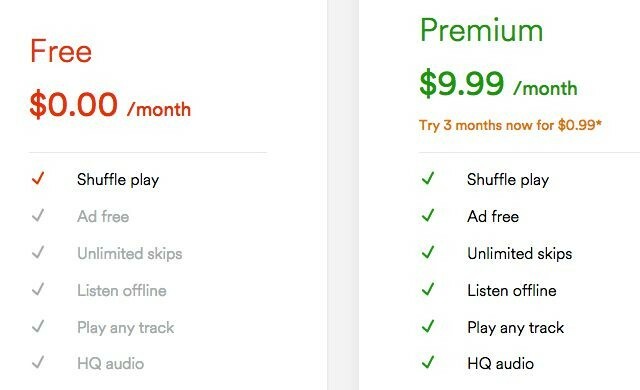Click the Premium HQ audio feature text
This screenshot has height=390, width=640.
(x=500, y=363)
